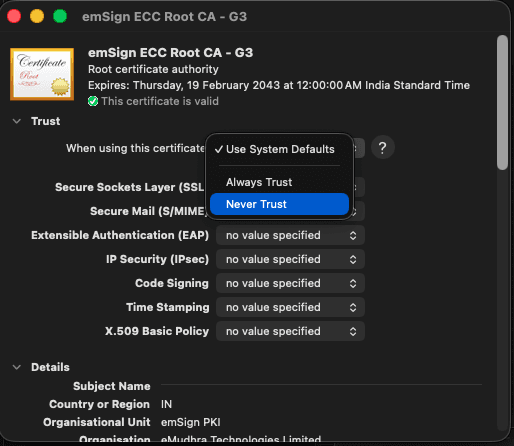Image resolution: width=514 pixels, height=446 pixels.
Task: Click the vertical scrollbar thumb
Action: pyautogui.click(x=502, y=103)
